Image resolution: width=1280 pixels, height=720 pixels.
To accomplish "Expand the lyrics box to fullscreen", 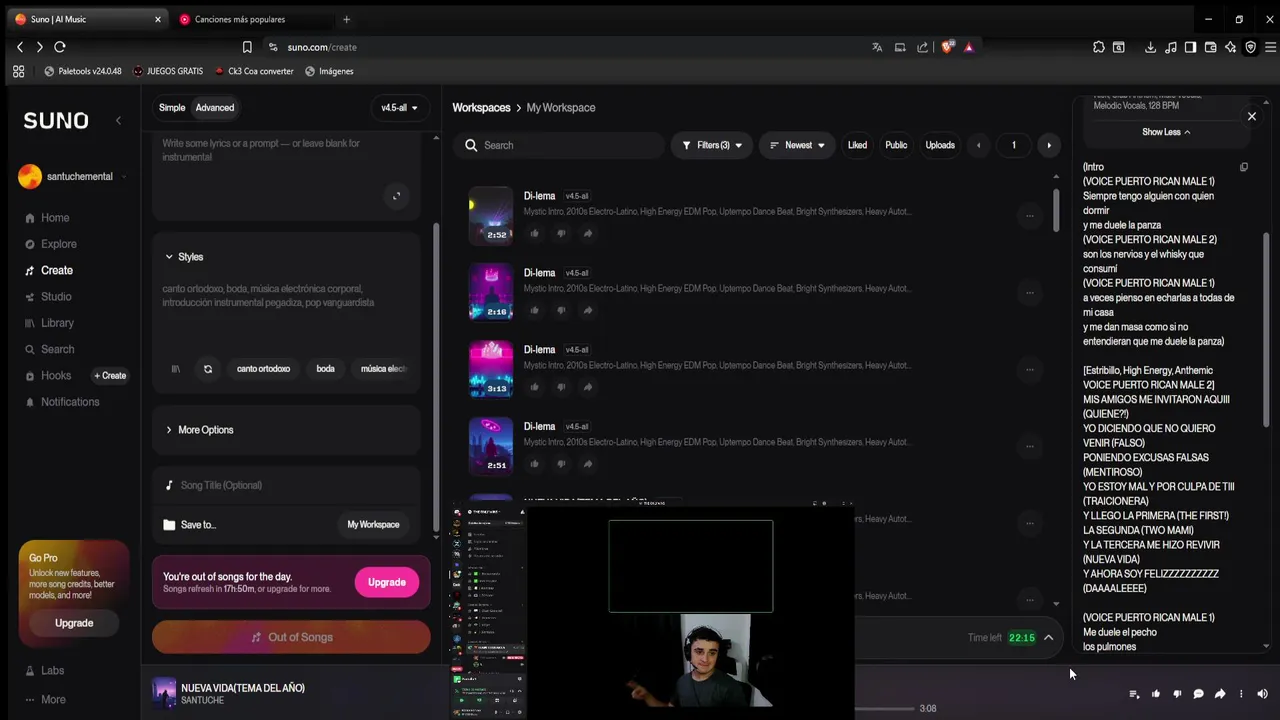I will pyautogui.click(x=397, y=196).
